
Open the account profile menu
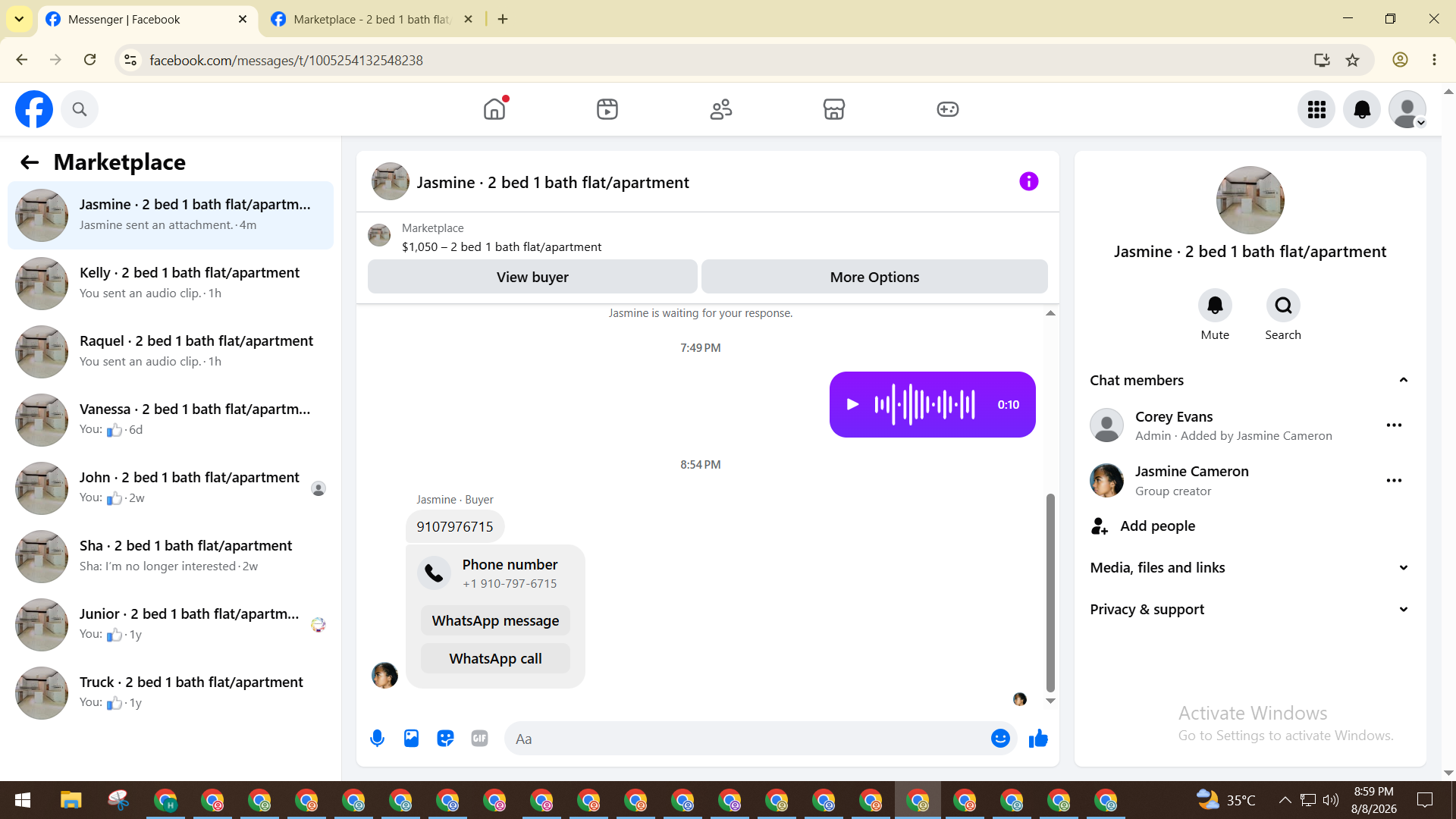(x=1407, y=109)
